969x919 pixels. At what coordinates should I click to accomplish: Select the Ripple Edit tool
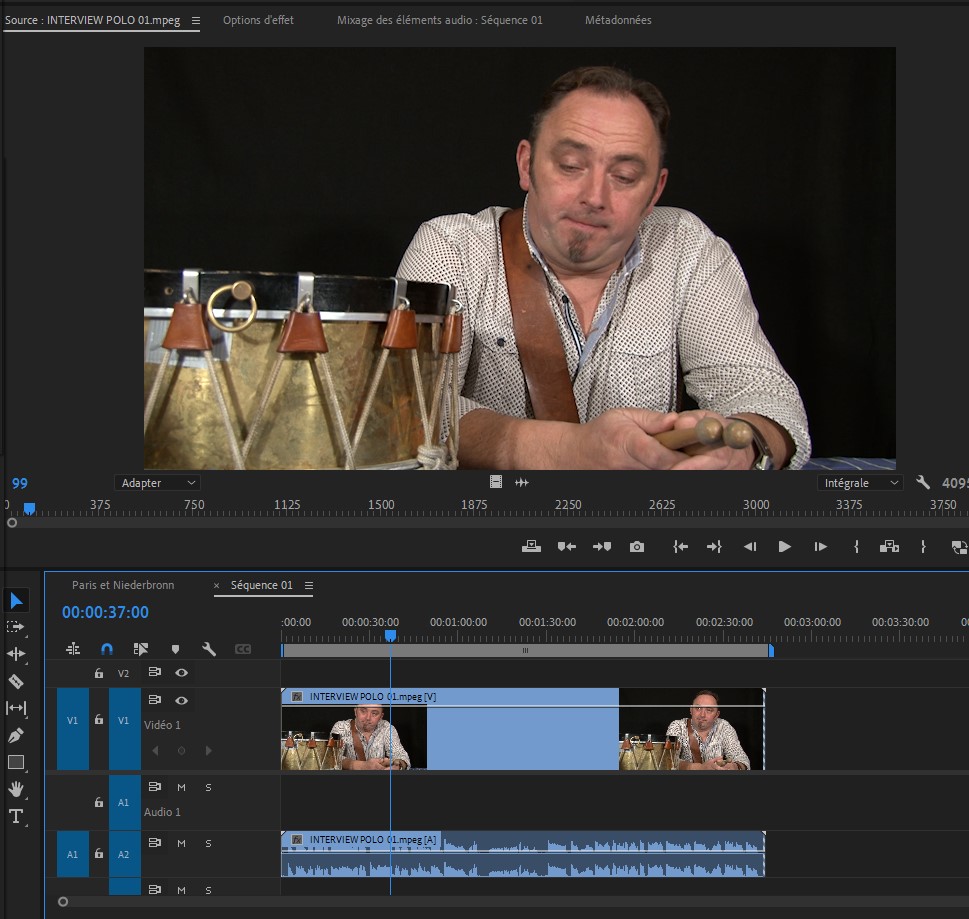click(16, 654)
